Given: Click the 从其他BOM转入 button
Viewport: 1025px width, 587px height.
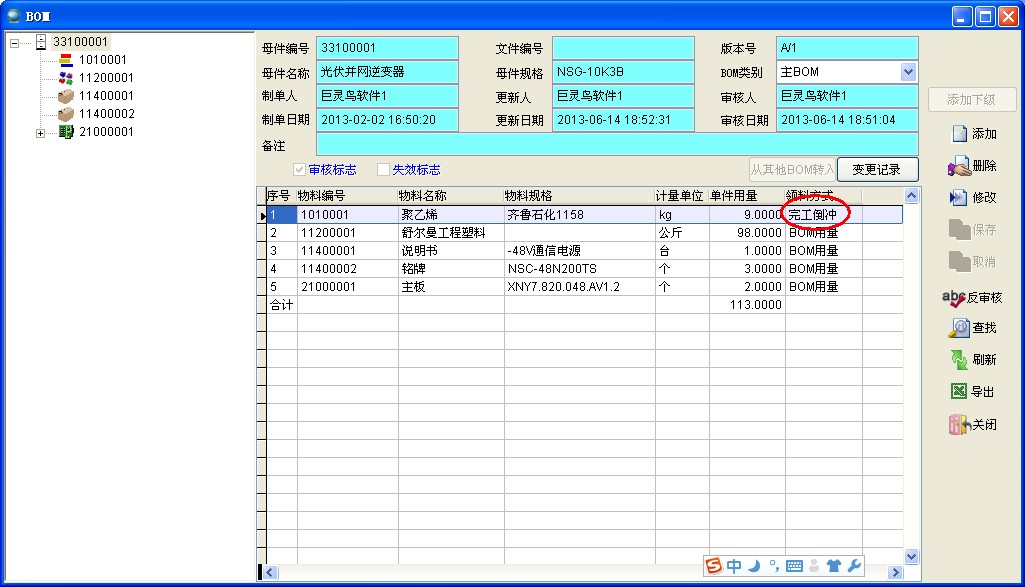Looking at the screenshot, I should point(792,170).
